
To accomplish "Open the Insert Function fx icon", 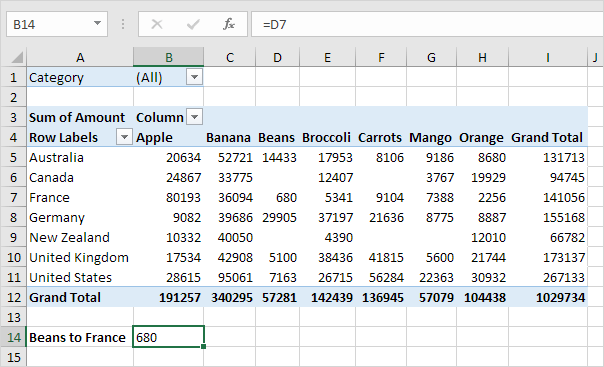I will (229, 24).
